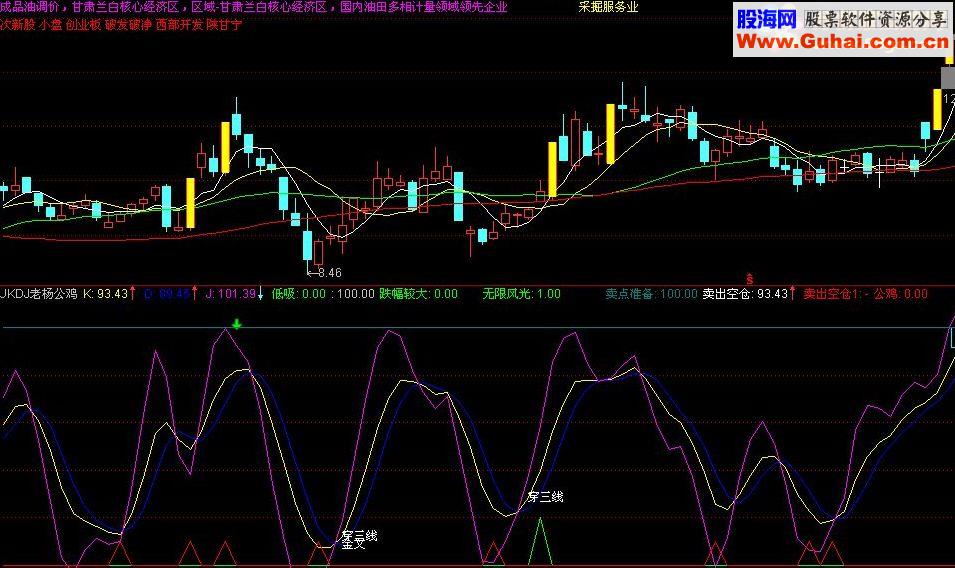Click the blue D: 89.45 value

(167, 294)
